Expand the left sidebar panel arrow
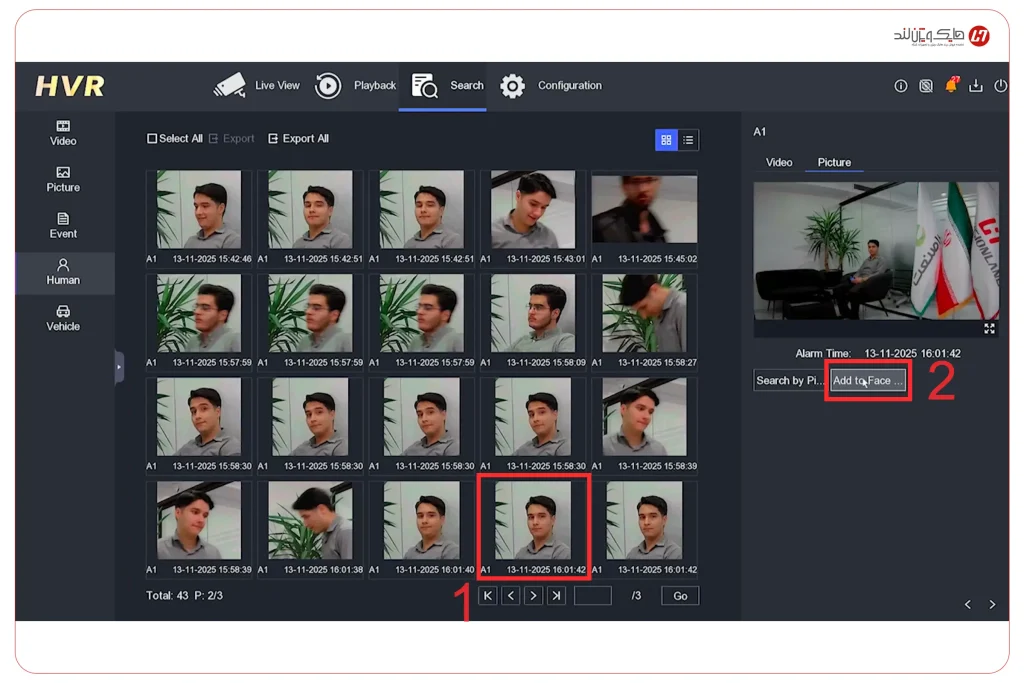The height and width of the screenshot is (683, 1024). pyautogui.click(x=119, y=367)
